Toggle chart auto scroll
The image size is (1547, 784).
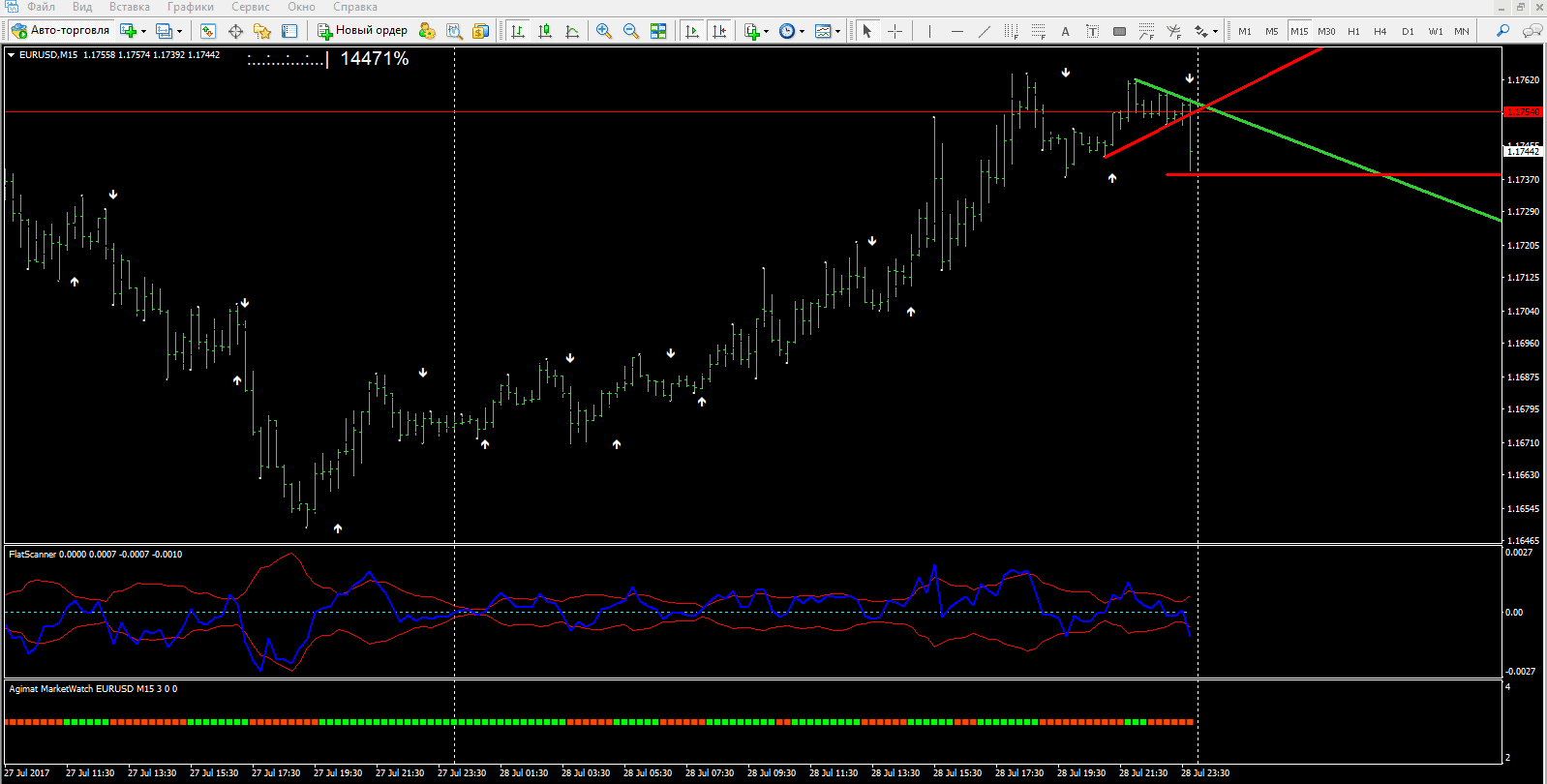[691, 31]
